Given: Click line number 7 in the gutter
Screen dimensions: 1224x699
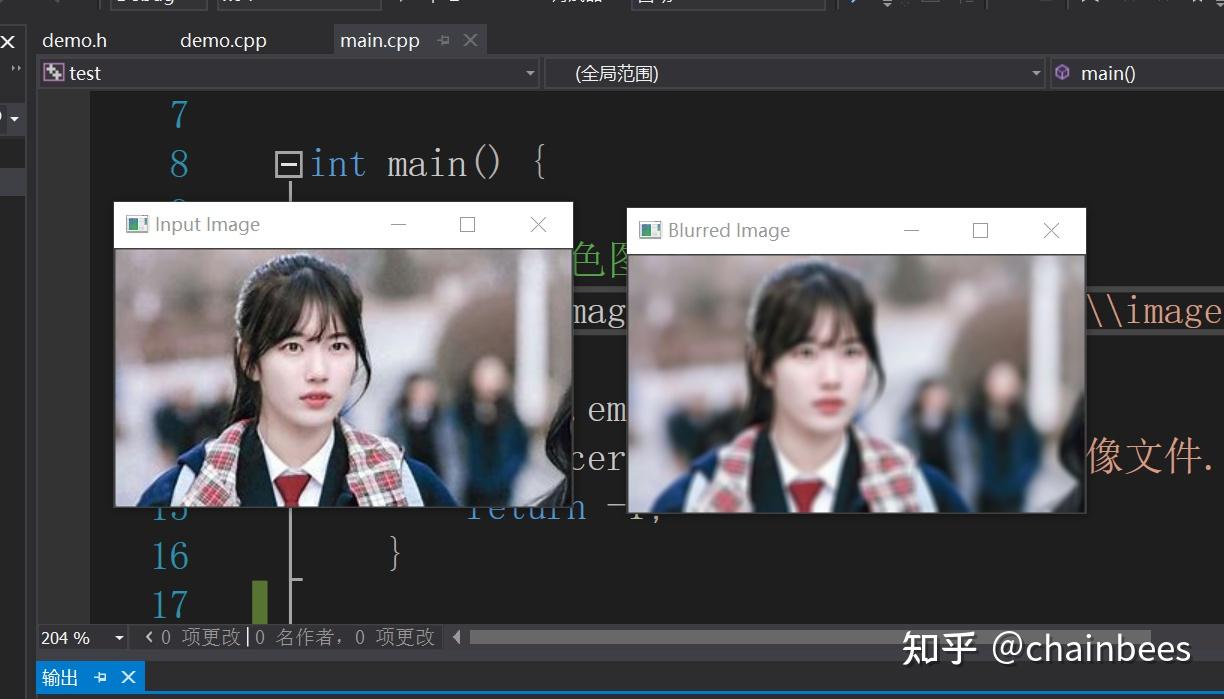Looking at the screenshot, I should 179,116.
